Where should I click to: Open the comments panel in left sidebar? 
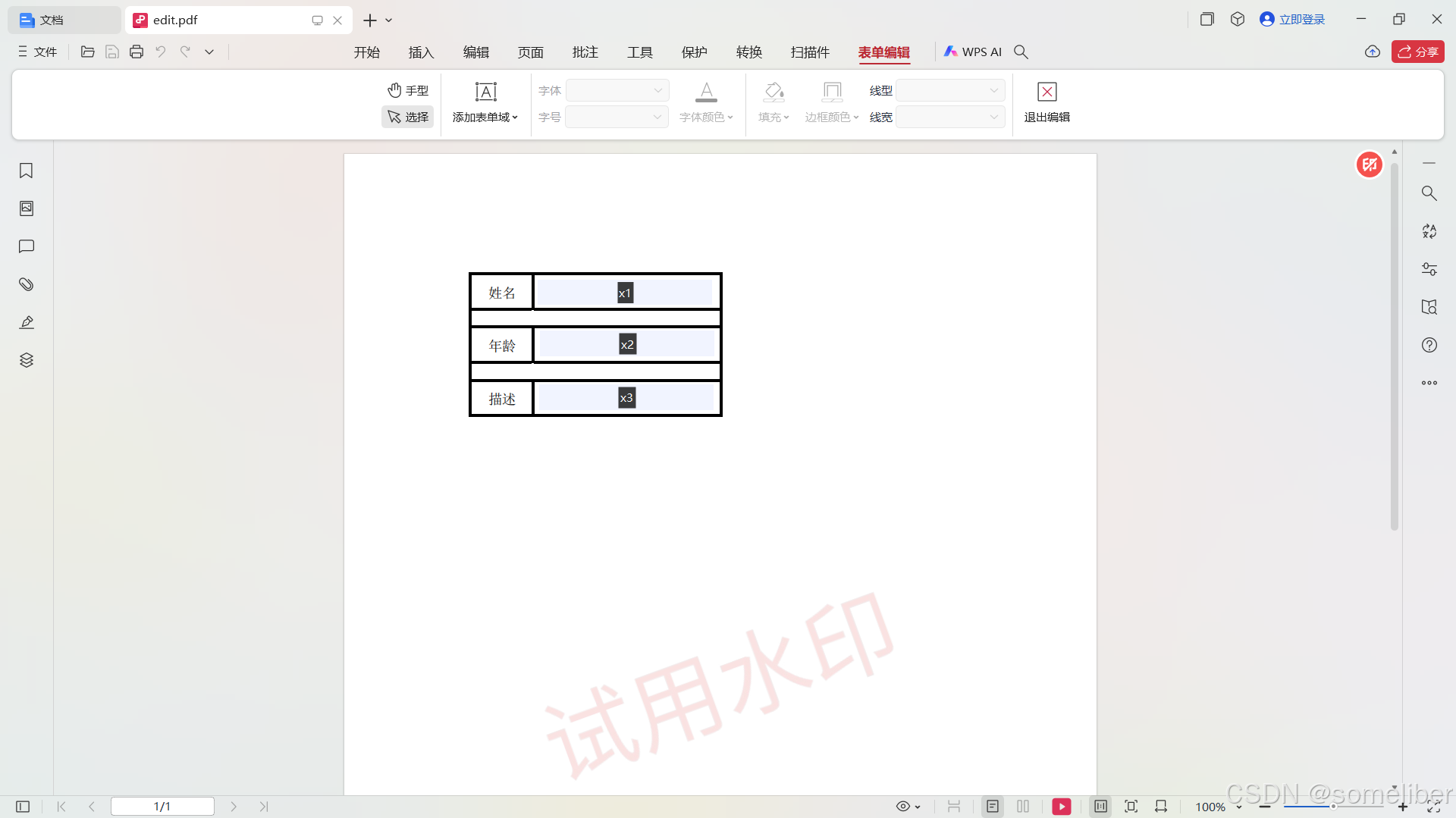(27, 246)
